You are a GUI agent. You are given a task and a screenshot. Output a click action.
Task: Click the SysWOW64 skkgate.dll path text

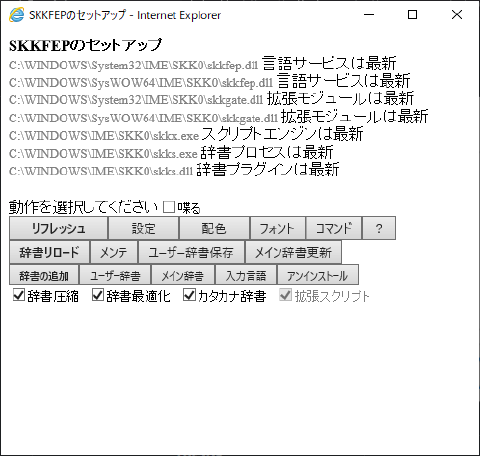pyautogui.click(x=143, y=118)
